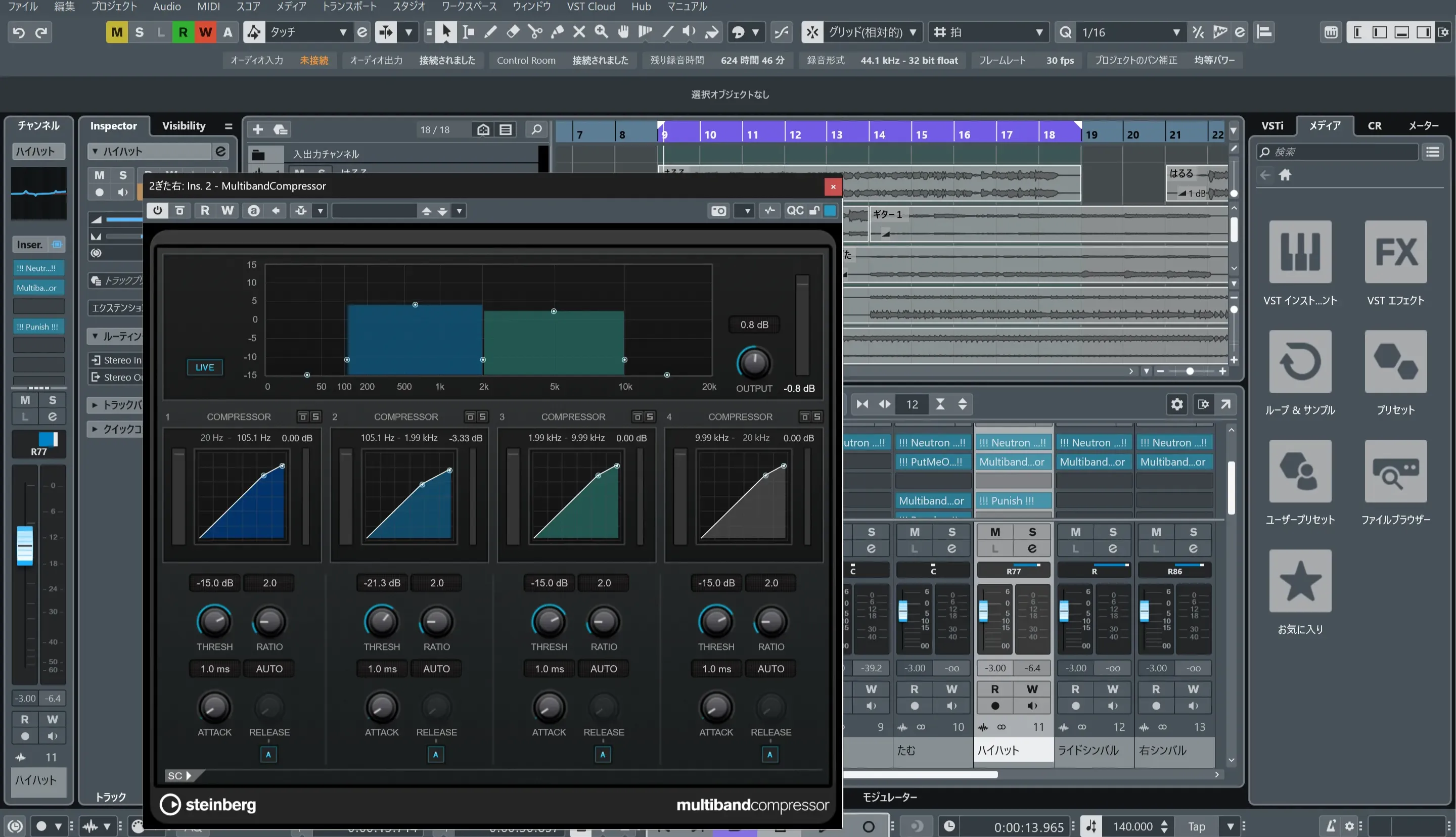This screenshot has height=837, width=1456.
Task: Open the グリッド(相対的) snap type dropdown
Action: [872, 32]
